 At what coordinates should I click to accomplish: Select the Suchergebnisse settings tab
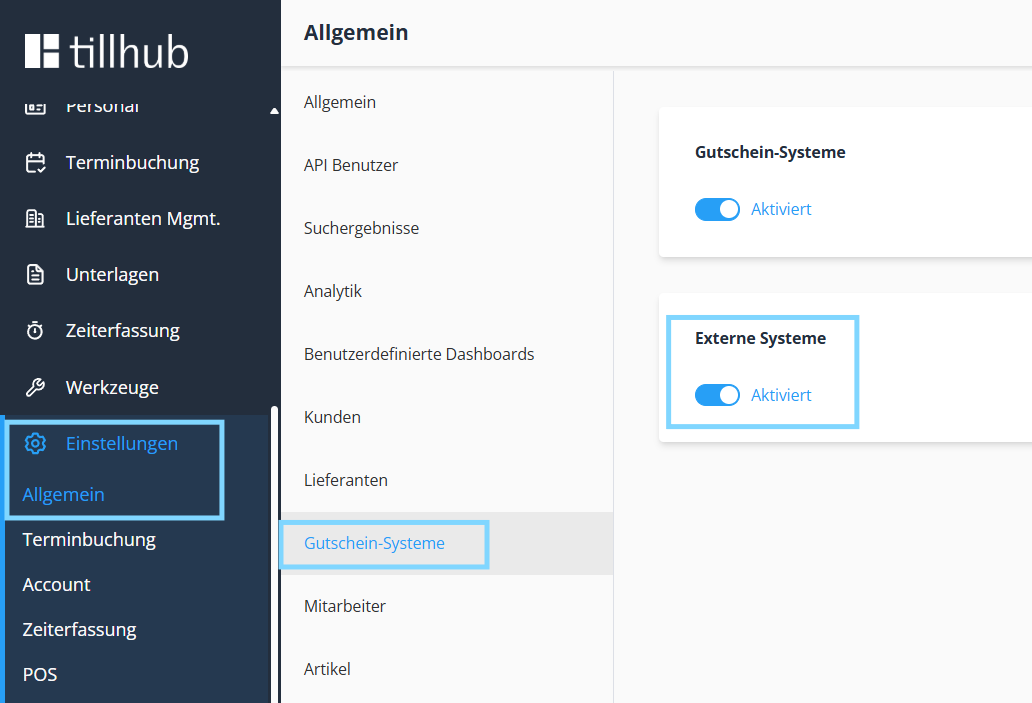coord(361,228)
